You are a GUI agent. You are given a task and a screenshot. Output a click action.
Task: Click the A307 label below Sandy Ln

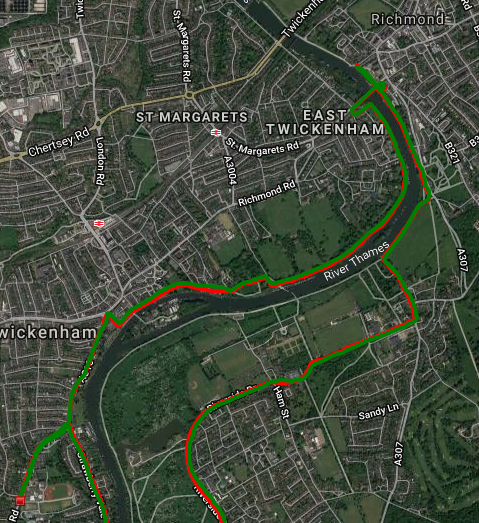[398, 454]
